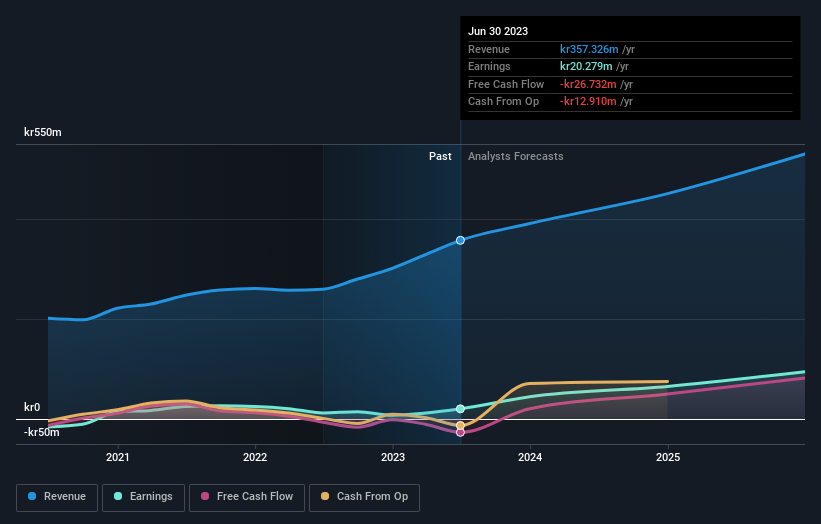This screenshot has height=524, width=821.
Task: Click the 2025 x-axis label
Action: coord(668,457)
